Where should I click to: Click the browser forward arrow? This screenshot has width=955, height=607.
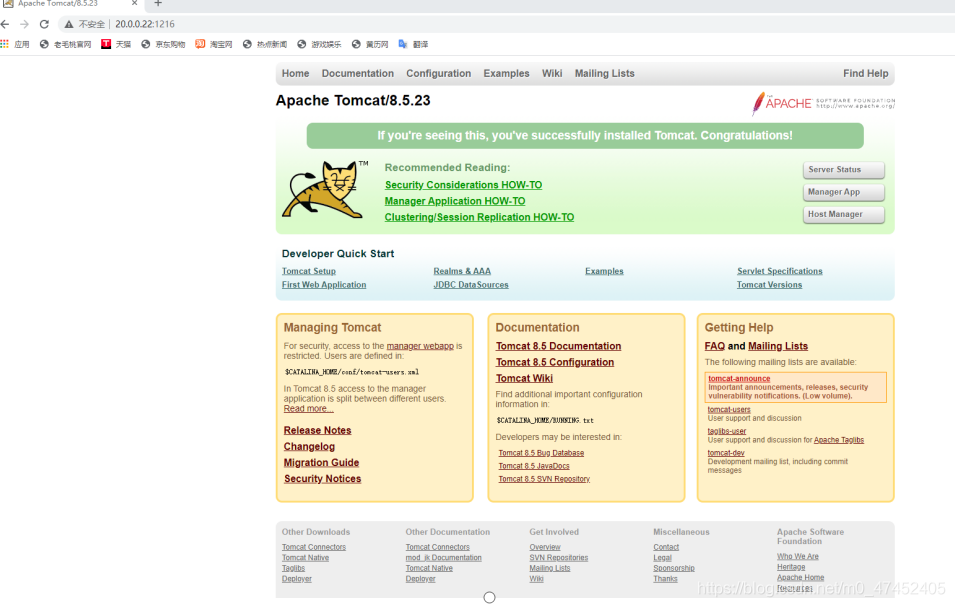click(24, 24)
